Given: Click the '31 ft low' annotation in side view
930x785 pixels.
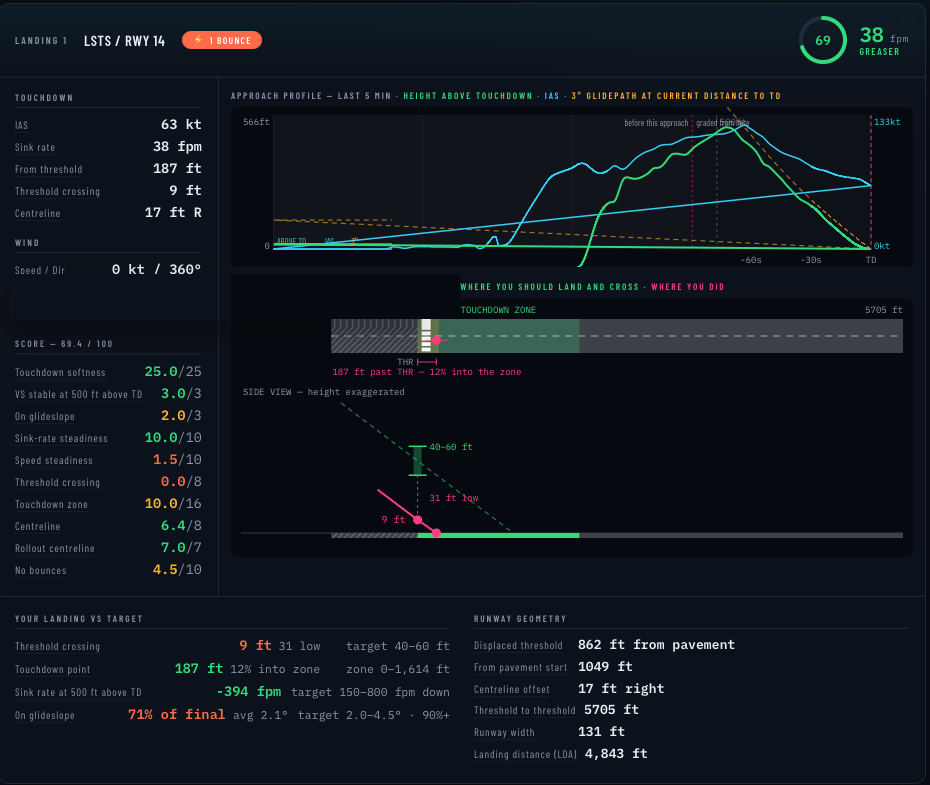Looking at the screenshot, I should click(454, 497).
